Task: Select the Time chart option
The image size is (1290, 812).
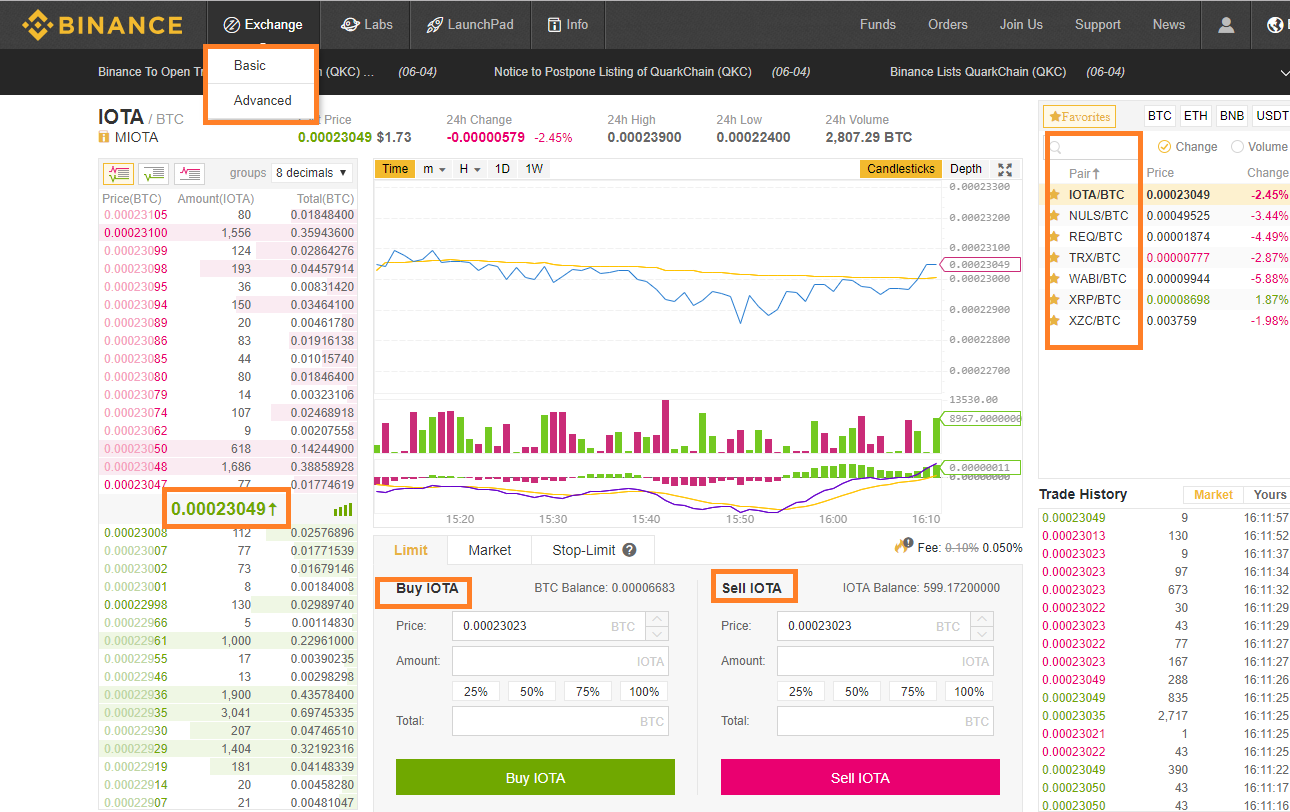Action: [396, 169]
